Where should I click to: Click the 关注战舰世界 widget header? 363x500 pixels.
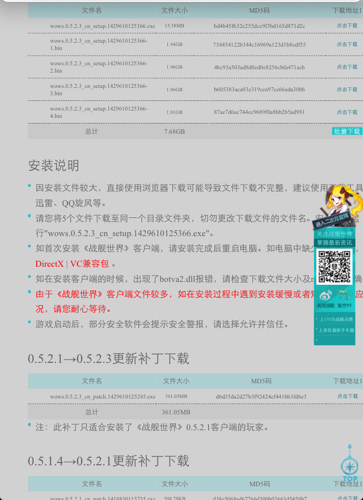(335, 234)
